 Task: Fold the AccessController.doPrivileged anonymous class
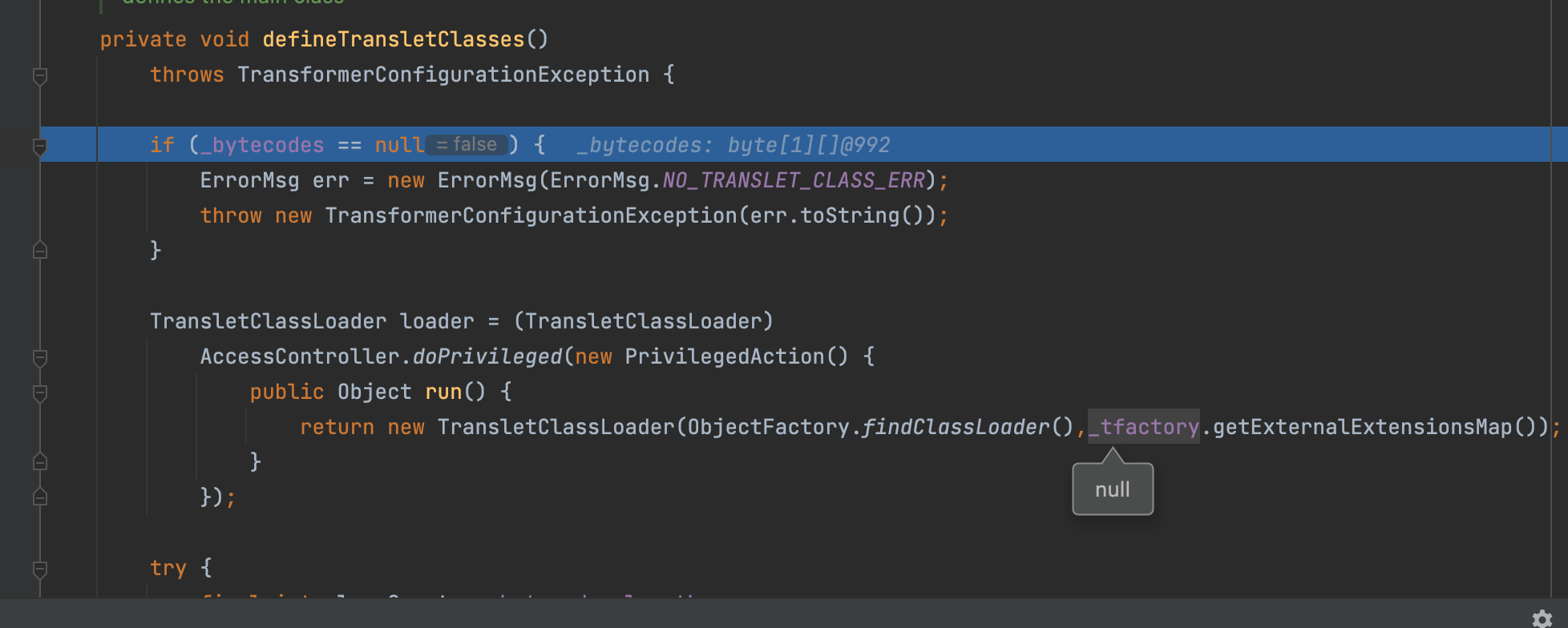[x=40, y=357]
